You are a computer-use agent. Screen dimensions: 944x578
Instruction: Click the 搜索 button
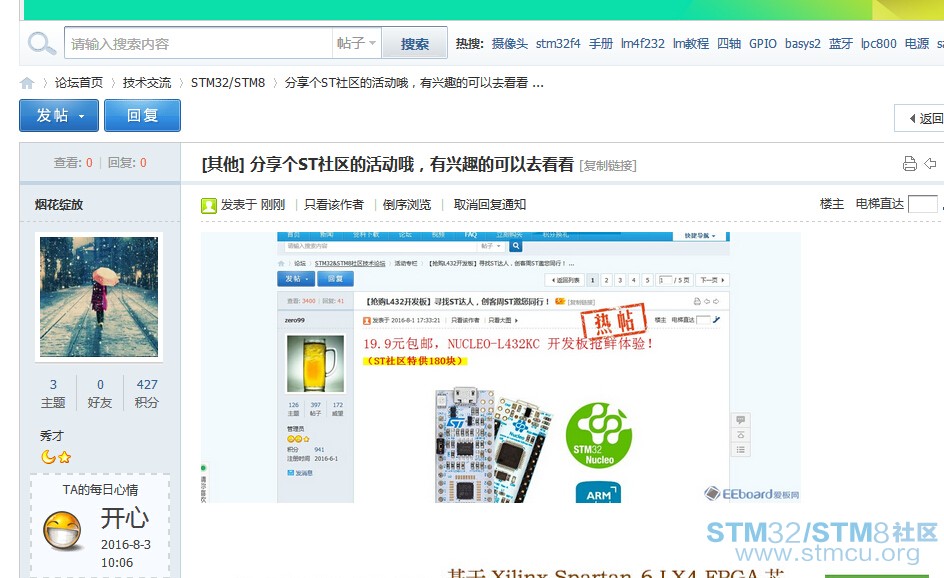coord(415,43)
